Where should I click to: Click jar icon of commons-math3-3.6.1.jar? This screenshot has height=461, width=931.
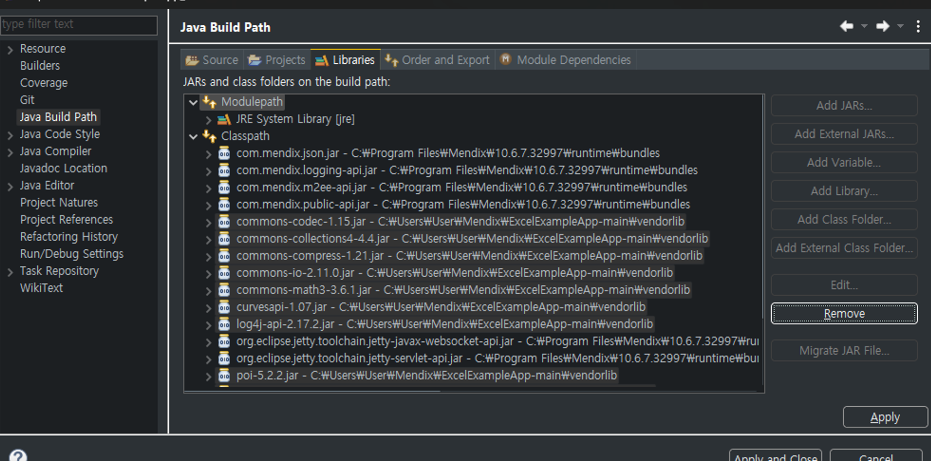224,290
